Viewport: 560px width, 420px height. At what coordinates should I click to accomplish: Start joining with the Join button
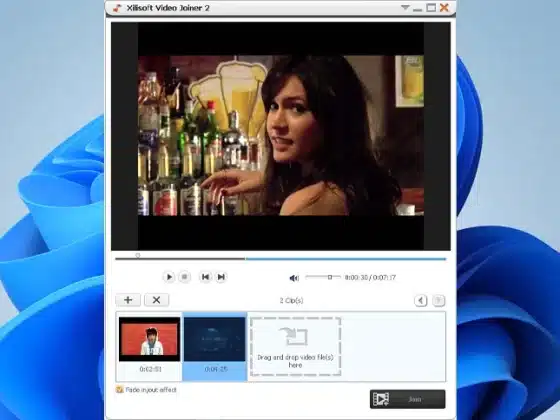coord(408,399)
